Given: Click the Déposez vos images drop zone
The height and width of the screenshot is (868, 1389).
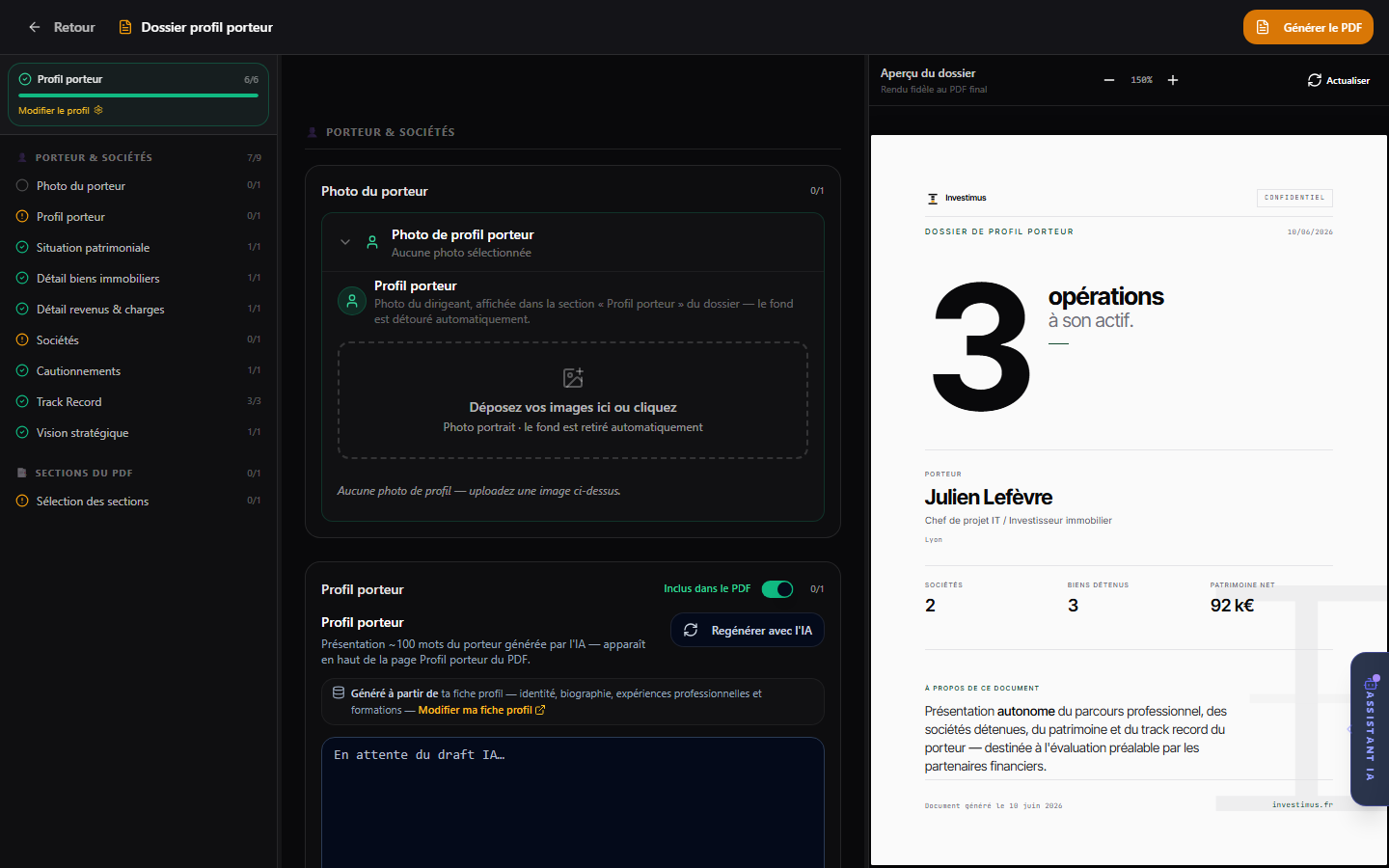Looking at the screenshot, I should 573,400.
